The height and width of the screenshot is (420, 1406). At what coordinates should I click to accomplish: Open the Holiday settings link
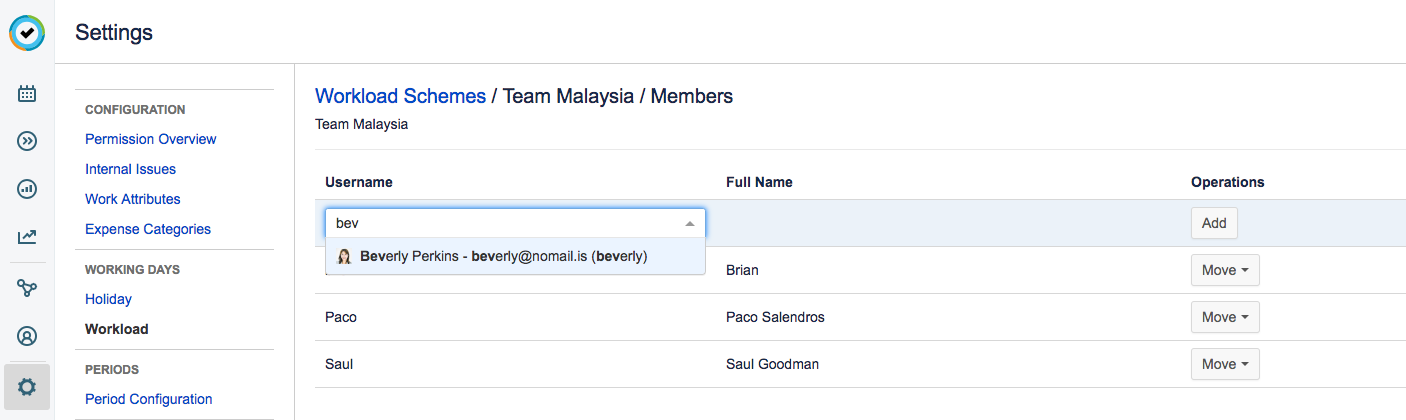point(108,299)
